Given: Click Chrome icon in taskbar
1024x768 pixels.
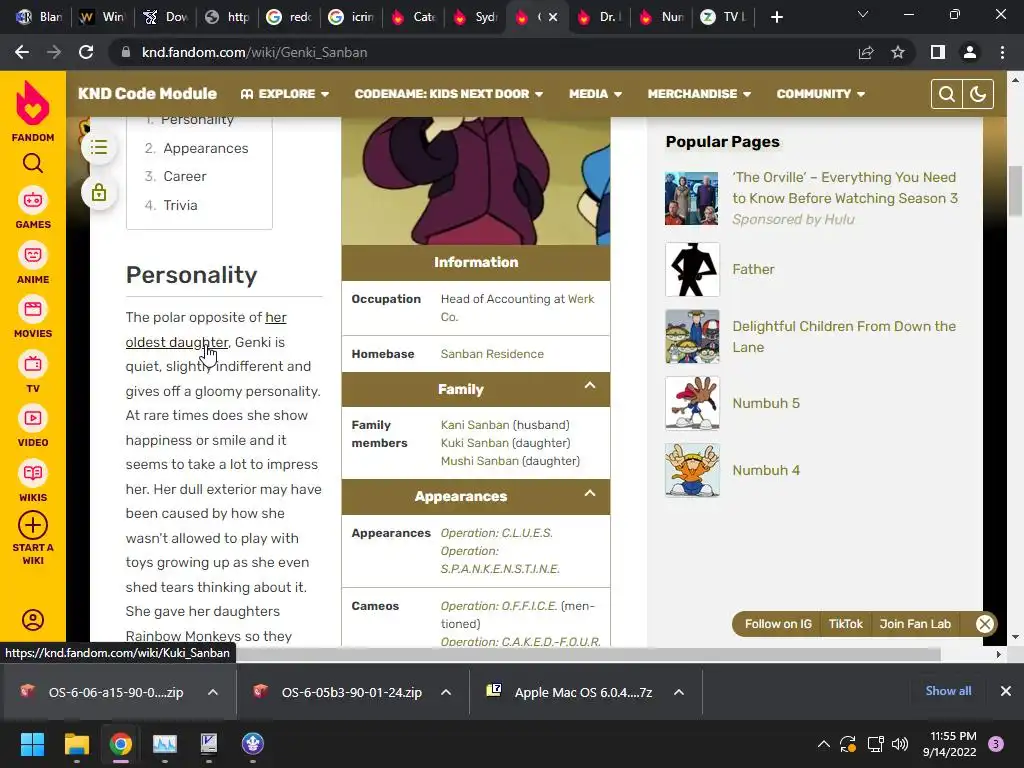Looking at the screenshot, I should pos(120,744).
